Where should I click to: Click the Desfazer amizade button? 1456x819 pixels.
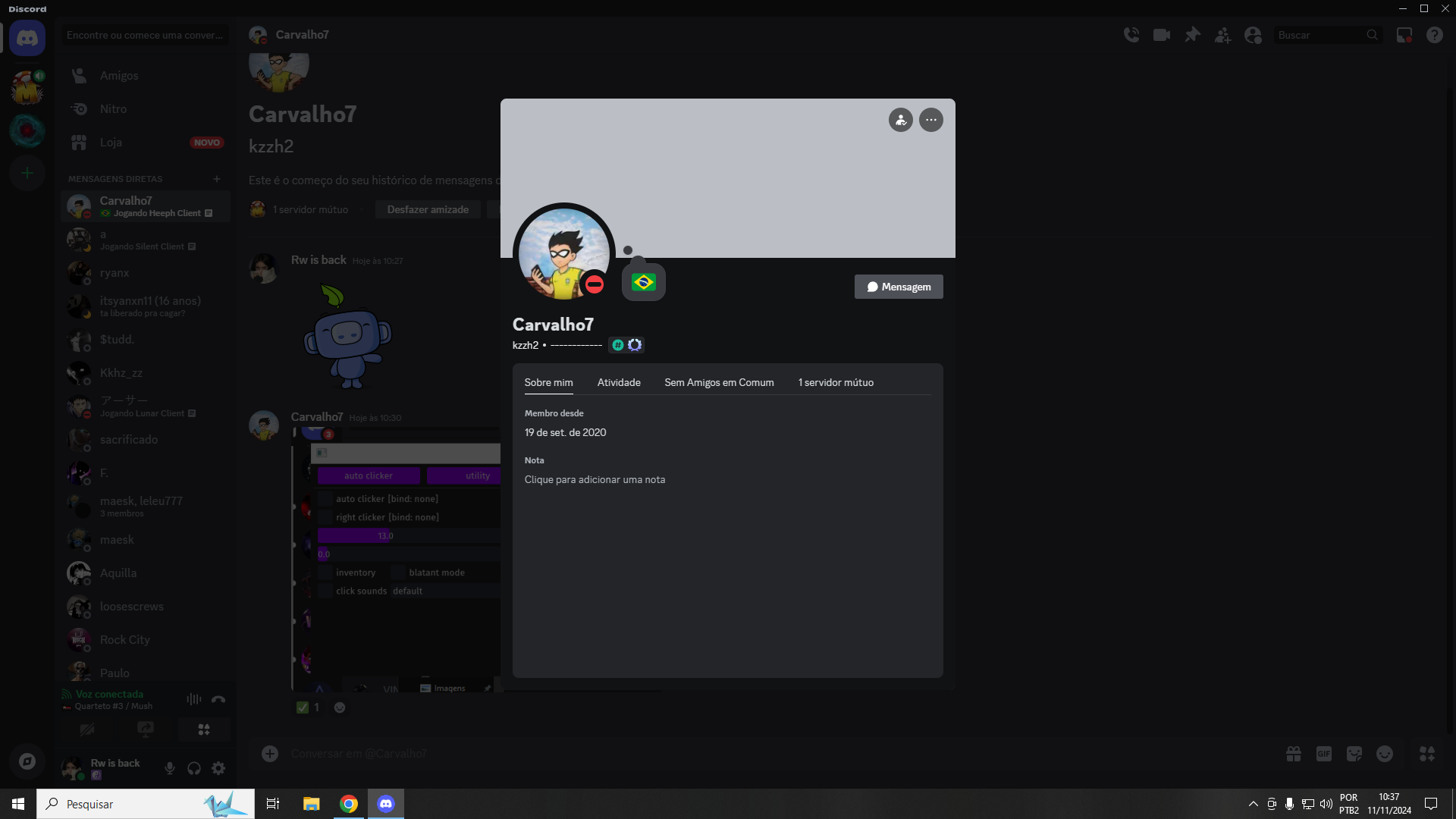click(x=428, y=209)
